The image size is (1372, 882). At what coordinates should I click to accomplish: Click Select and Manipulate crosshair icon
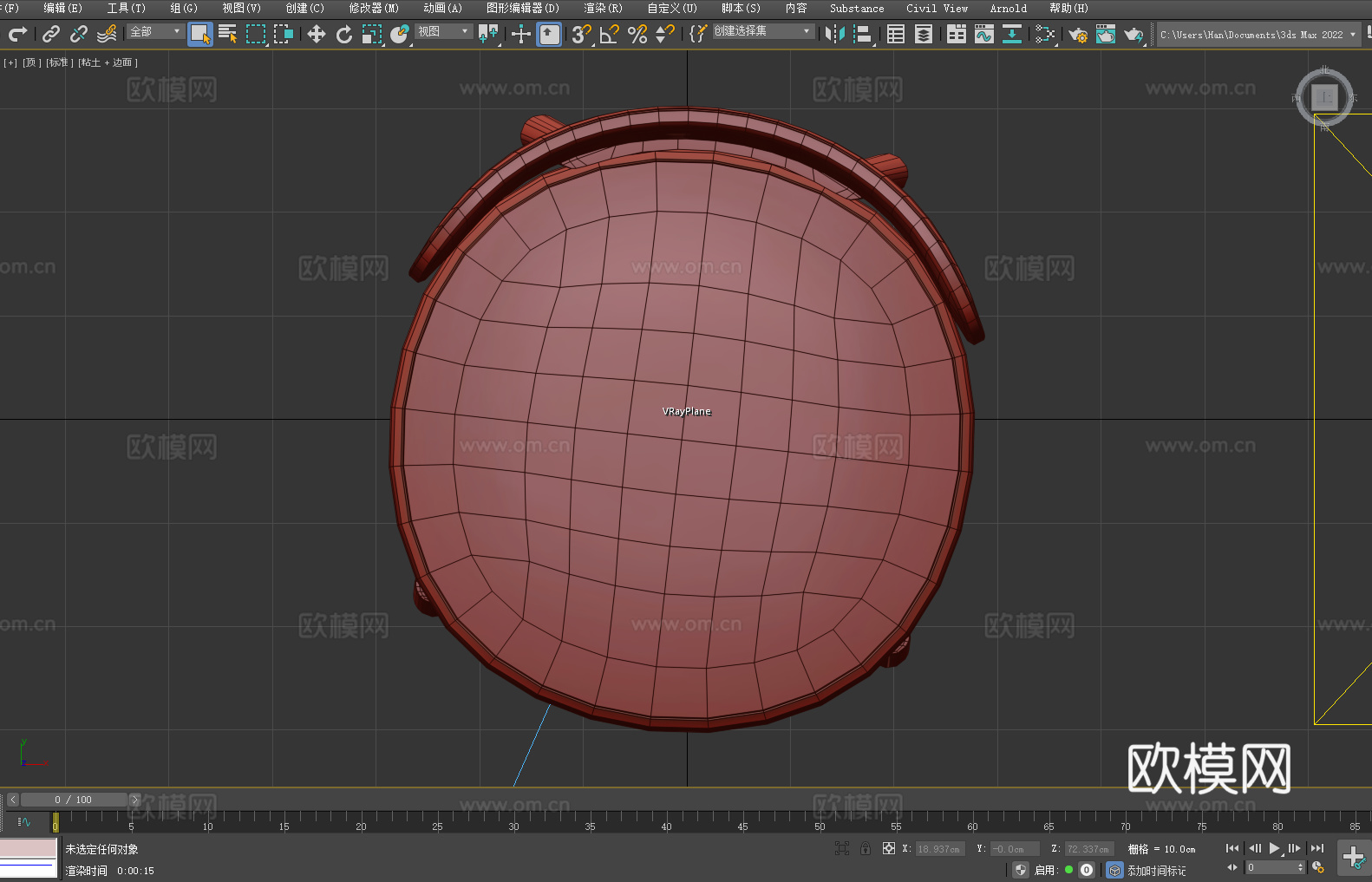[521, 34]
